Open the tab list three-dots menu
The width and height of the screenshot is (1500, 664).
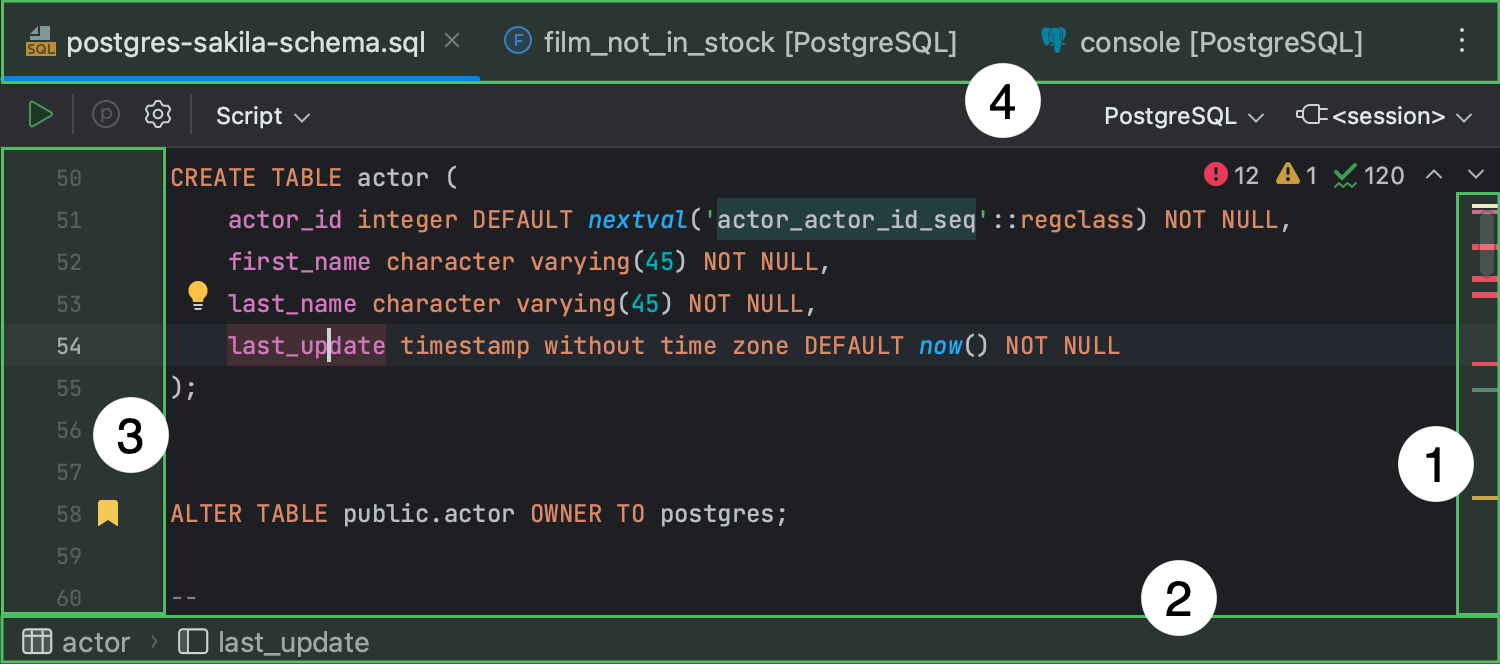pyautogui.click(x=1462, y=41)
